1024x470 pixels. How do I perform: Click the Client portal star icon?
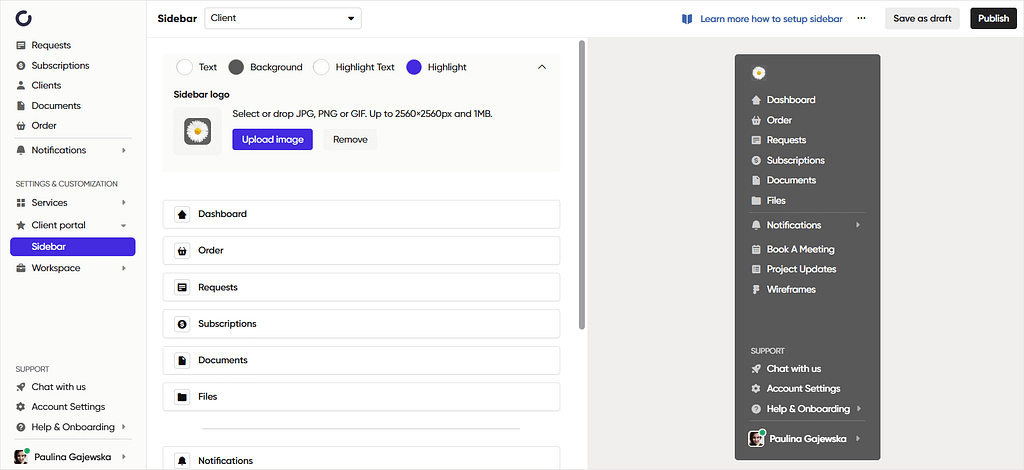coord(21,225)
